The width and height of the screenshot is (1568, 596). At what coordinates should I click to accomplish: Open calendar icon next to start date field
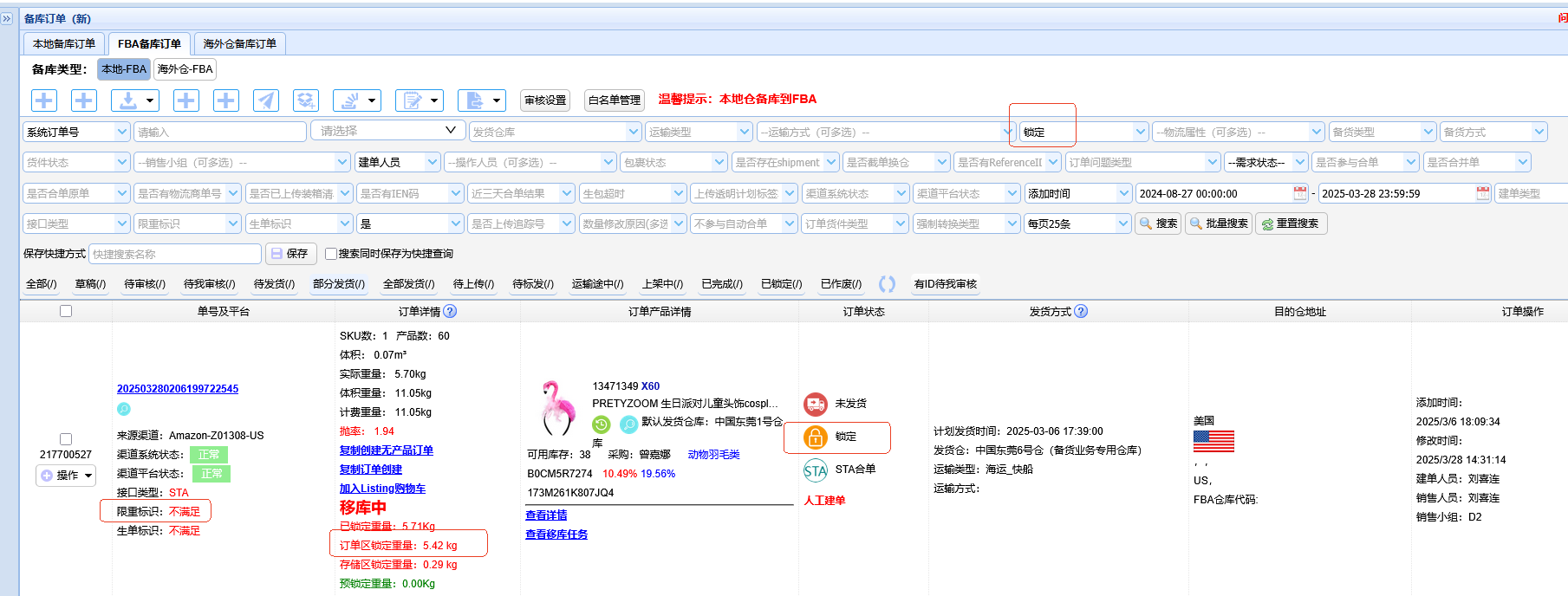(x=1300, y=193)
